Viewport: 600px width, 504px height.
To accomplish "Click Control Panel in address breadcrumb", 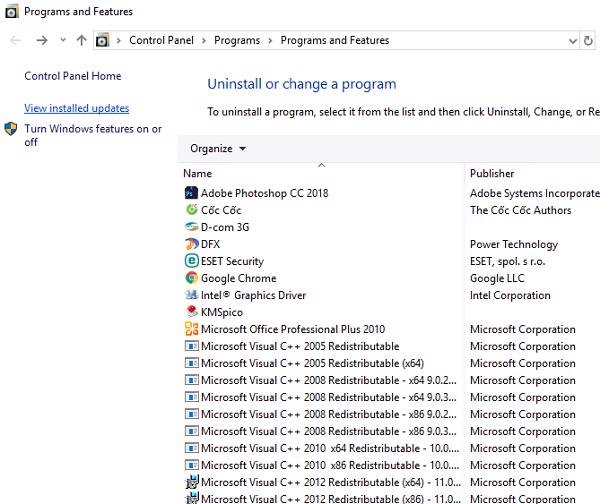I will [162, 41].
